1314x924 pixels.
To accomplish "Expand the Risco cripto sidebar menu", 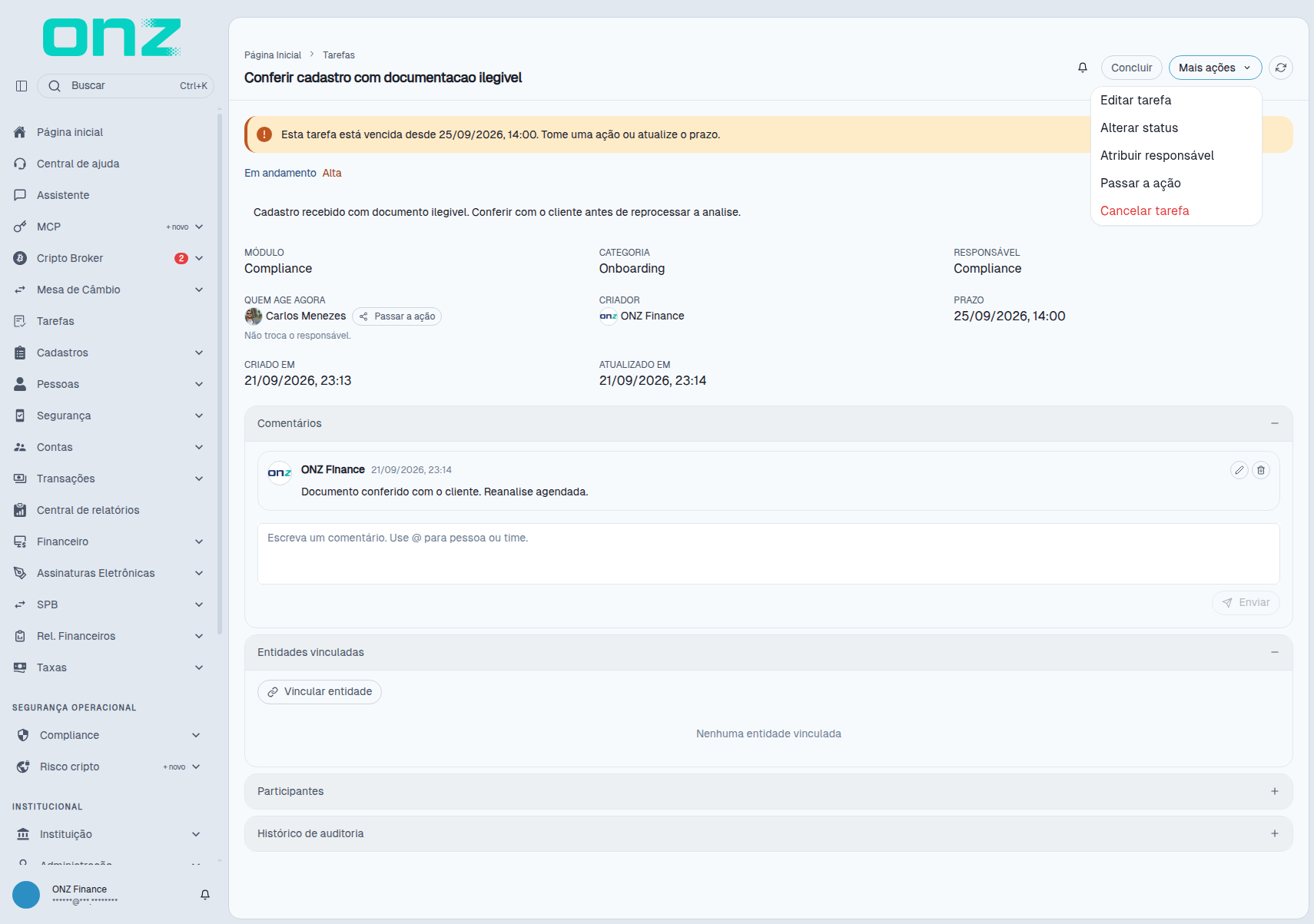I will 196,767.
